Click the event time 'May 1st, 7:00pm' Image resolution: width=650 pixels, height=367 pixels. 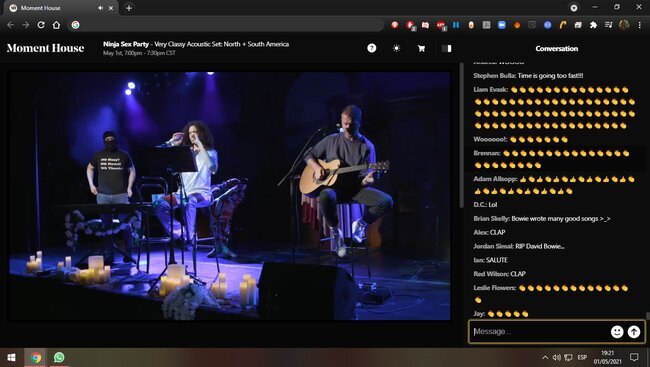click(x=139, y=53)
